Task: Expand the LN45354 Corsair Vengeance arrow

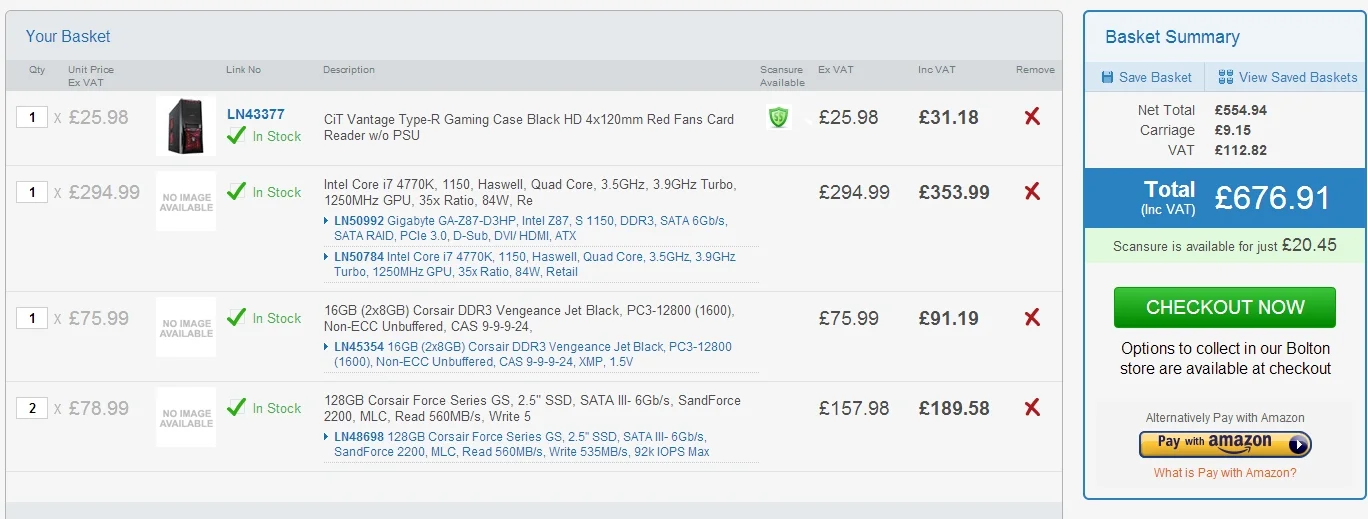Action: 327,347
